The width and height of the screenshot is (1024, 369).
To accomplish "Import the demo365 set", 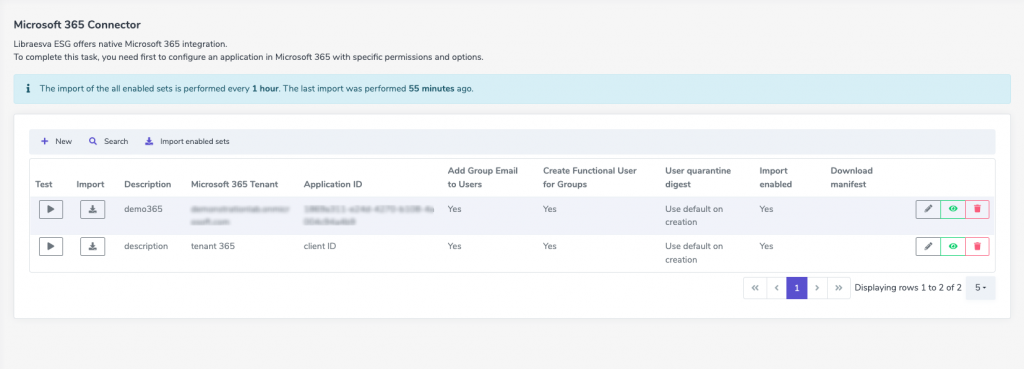I will [93, 209].
